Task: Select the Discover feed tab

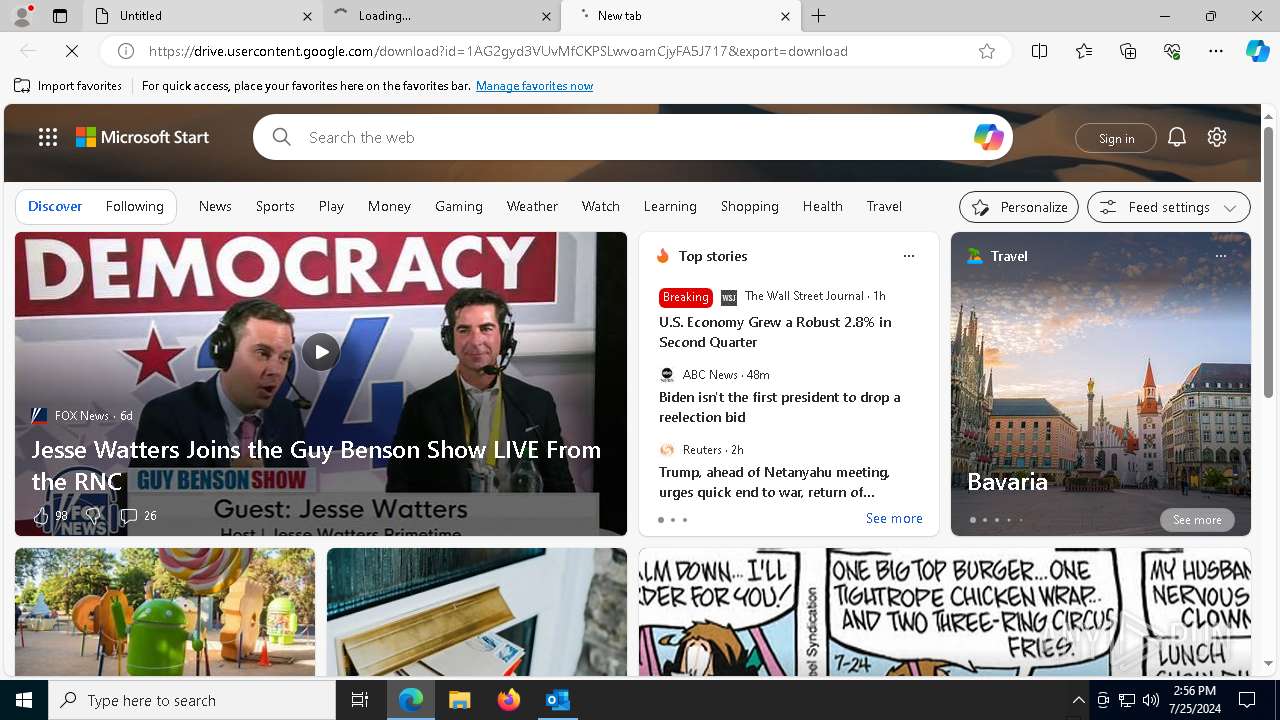Action: [x=55, y=206]
